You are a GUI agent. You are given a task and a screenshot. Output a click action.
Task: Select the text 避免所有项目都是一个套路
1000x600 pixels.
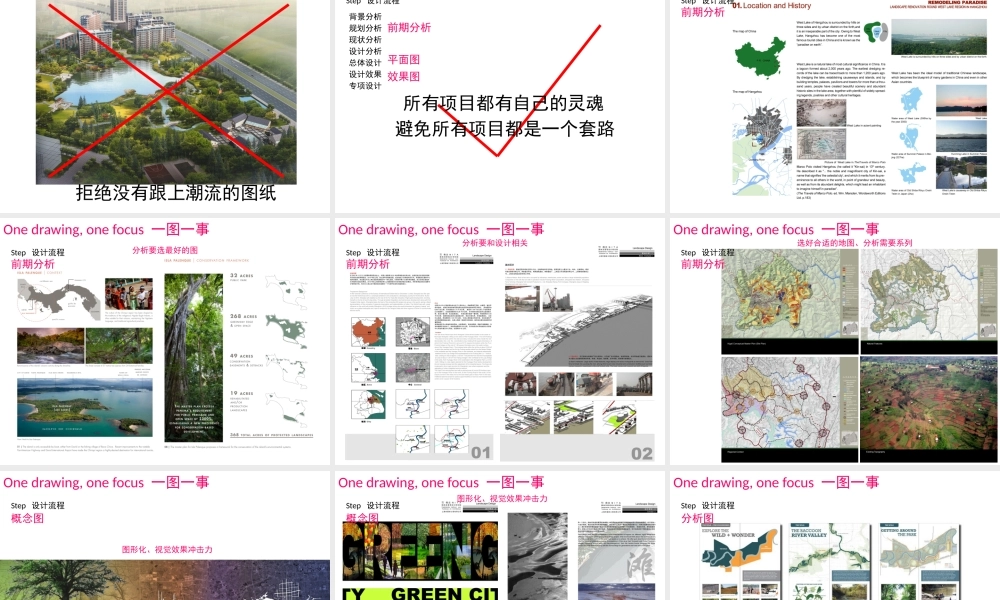pyautogui.click(x=504, y=129)
